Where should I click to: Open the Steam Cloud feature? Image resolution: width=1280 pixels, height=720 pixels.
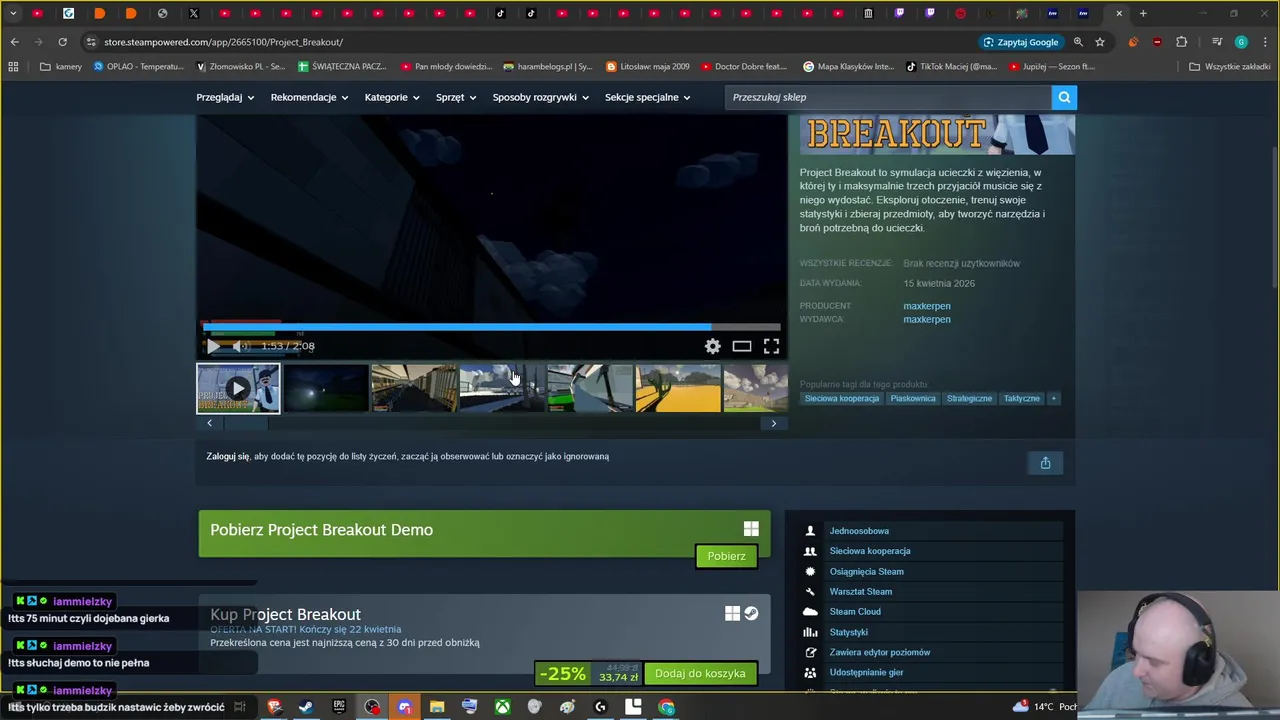pos(855,612)
